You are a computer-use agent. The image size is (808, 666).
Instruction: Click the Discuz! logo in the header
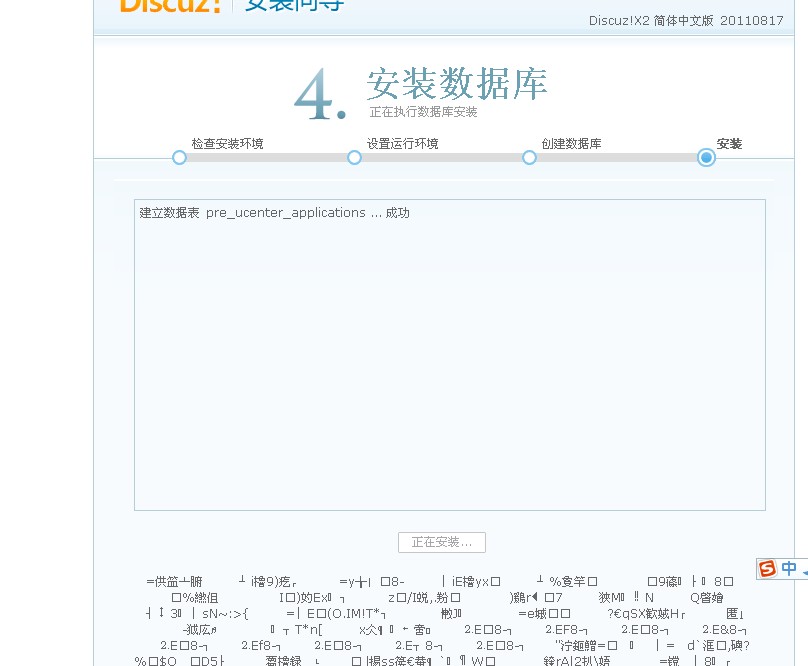[x=170, y=5]
